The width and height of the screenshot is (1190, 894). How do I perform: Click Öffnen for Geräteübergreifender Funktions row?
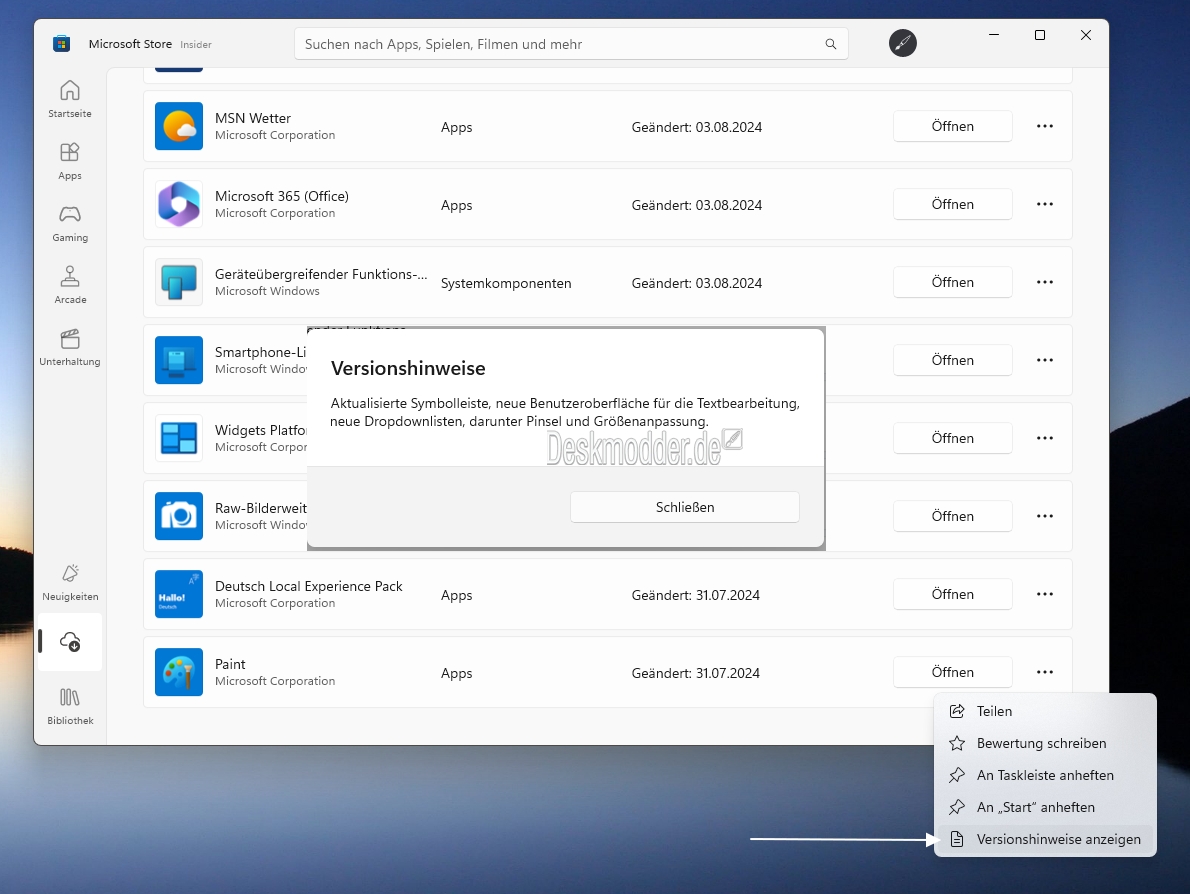(x=952, y=282)
